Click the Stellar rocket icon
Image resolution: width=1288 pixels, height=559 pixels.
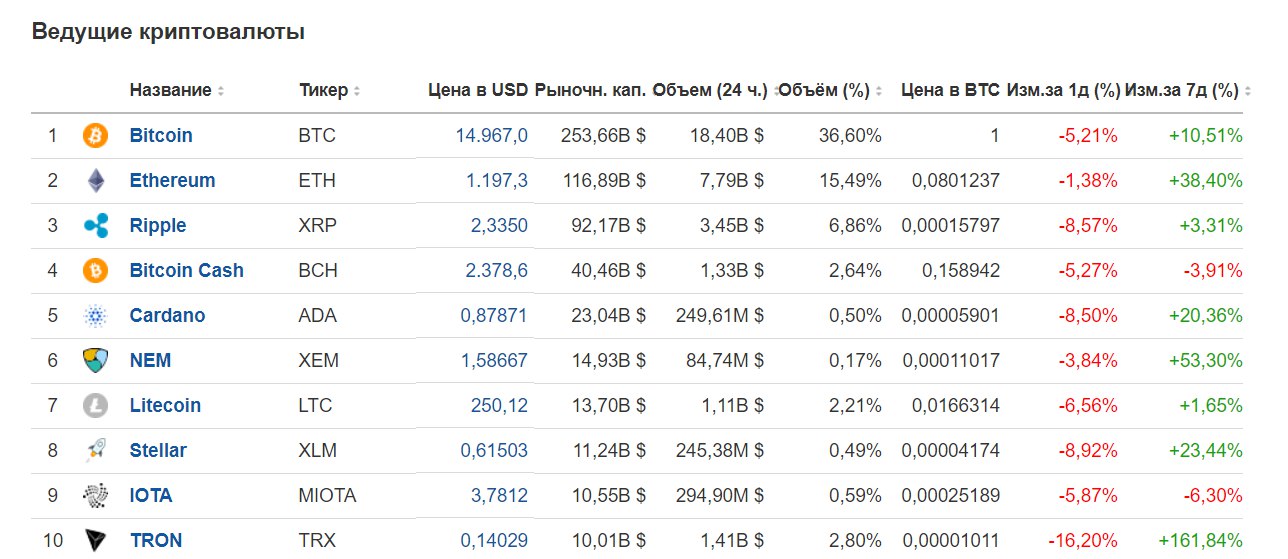[x=95, y=450]
